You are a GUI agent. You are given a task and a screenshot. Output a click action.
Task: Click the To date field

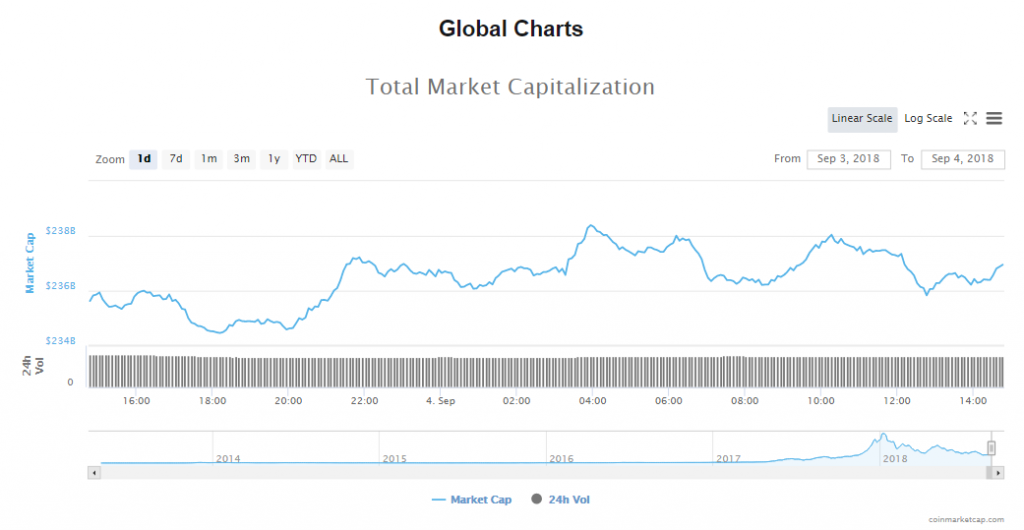pyautogui.click(x=962, y=159)
